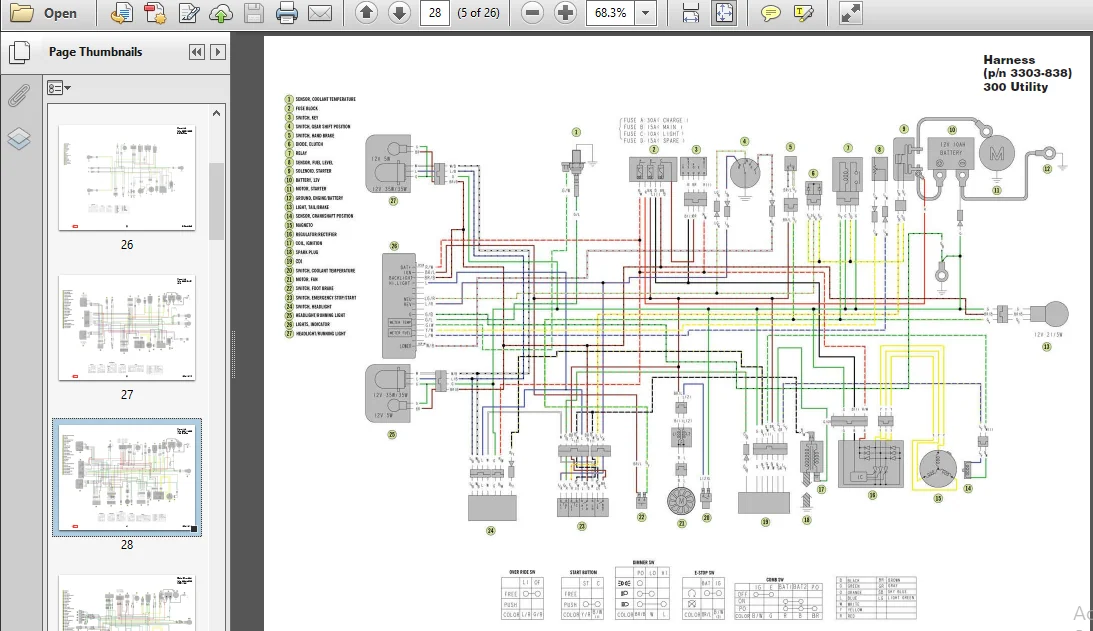1093x631 pixels.
Task: Open thumbnail options dropdown menu
Action: click(x=59, y=88)
